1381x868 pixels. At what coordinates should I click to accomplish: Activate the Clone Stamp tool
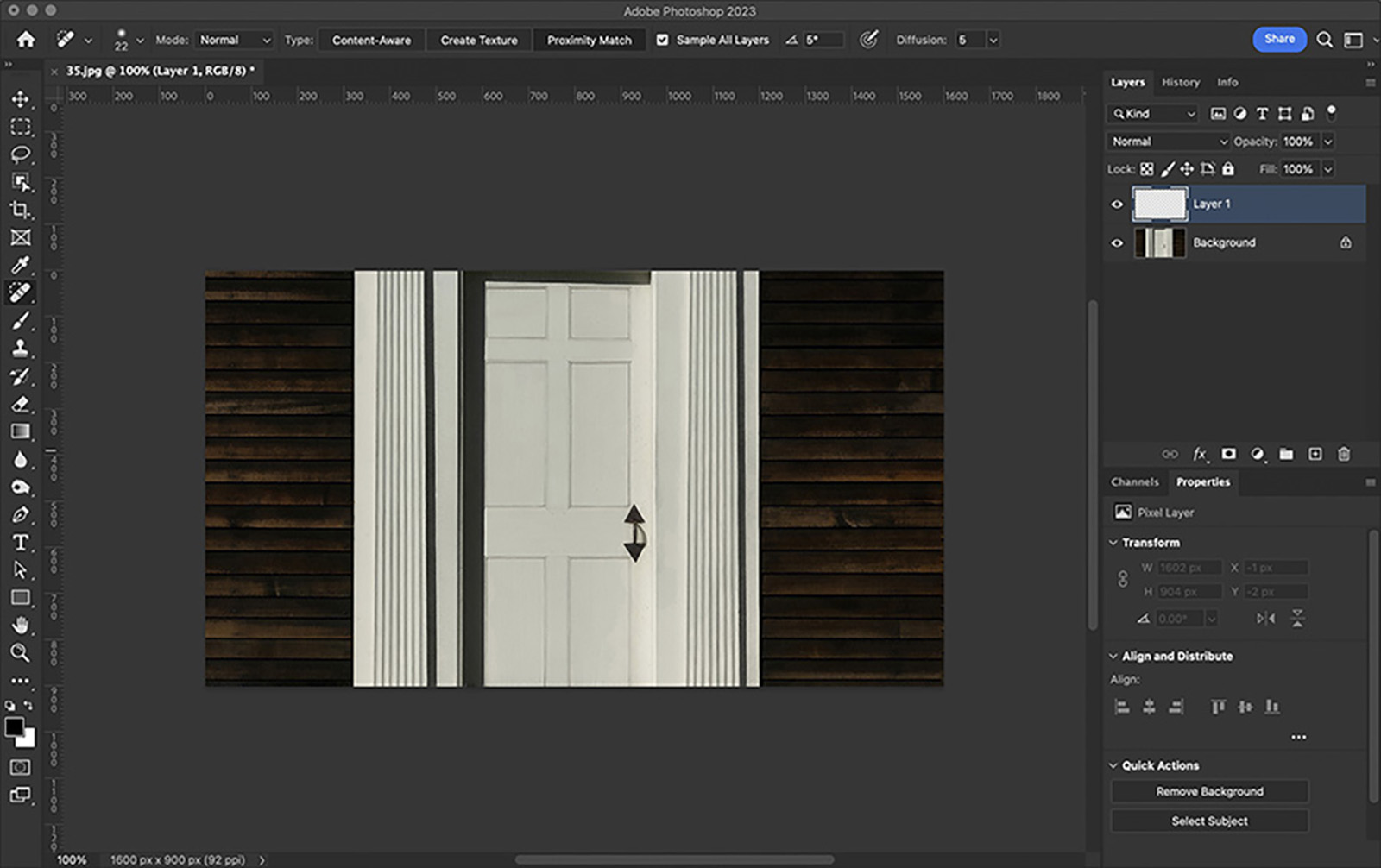pyautogui.click(x=22, y=349)
